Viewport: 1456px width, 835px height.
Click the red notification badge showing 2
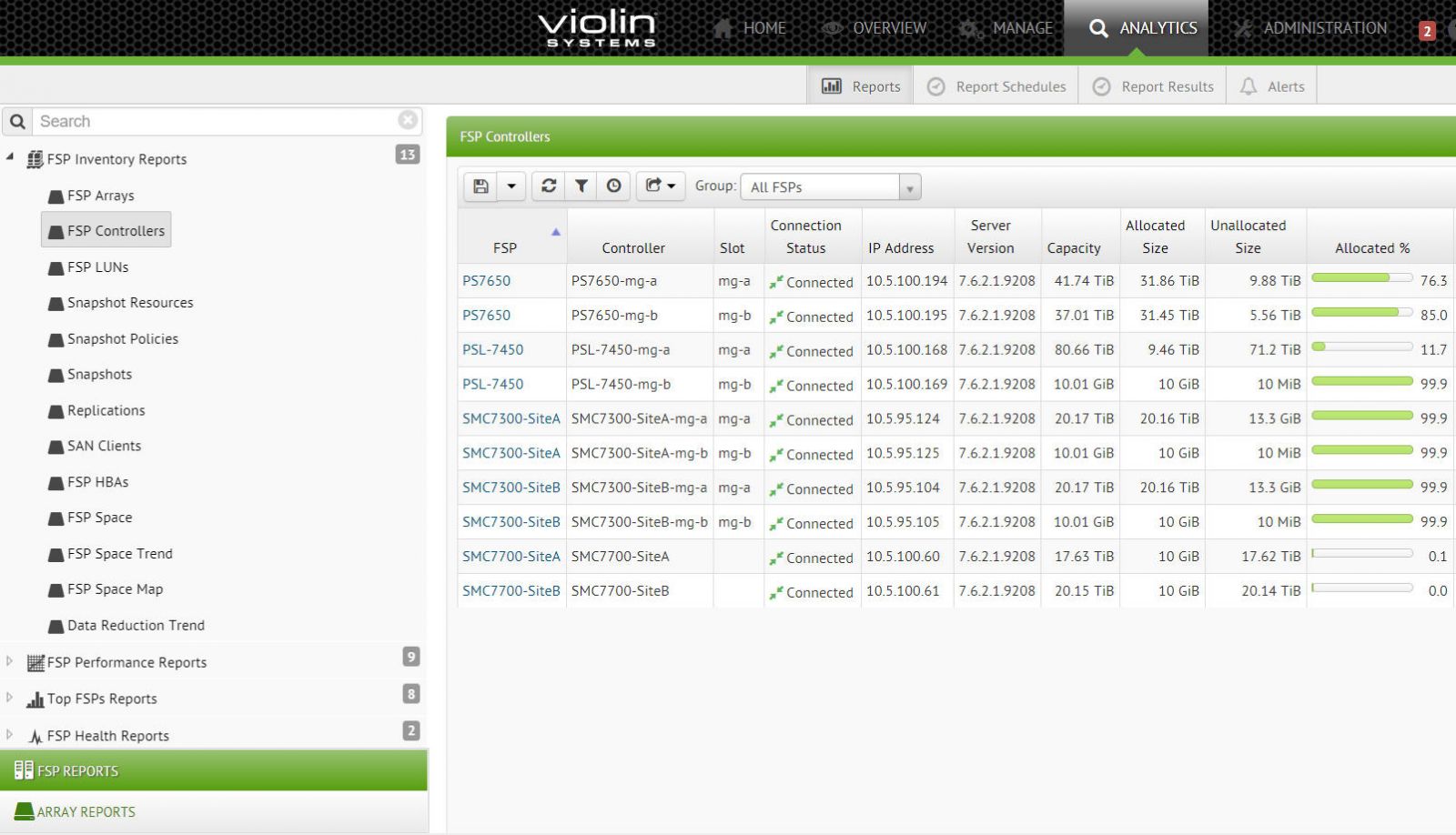pyautogui.click(x=1427, y=31)
